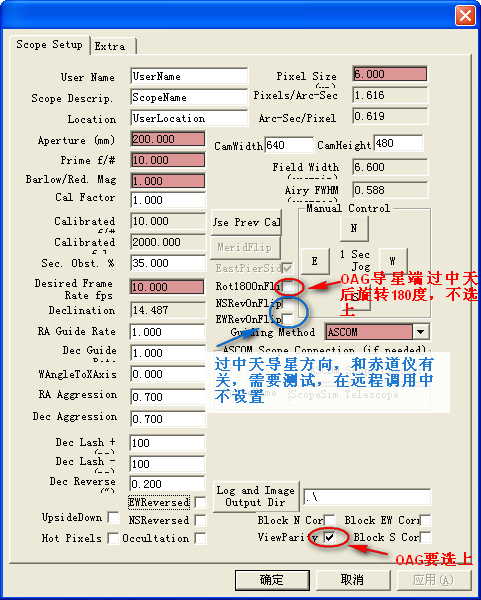
Task: Jog north with the N button
Action: point(354,228)
